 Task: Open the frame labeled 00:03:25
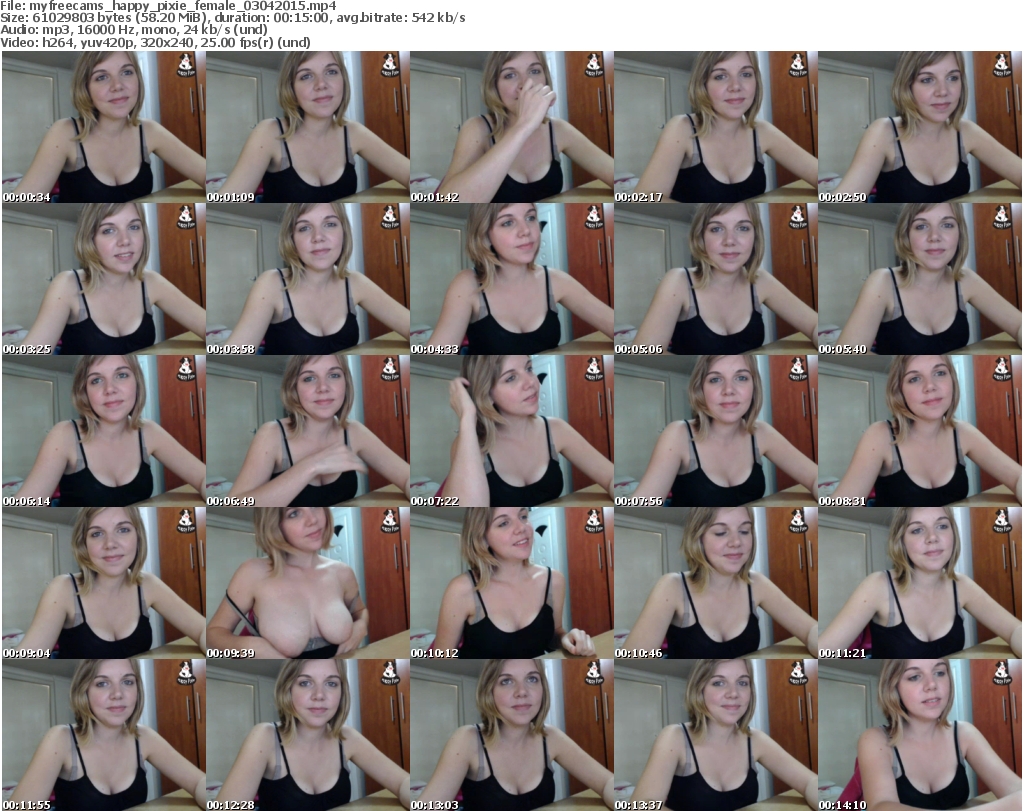pos(103,279)
